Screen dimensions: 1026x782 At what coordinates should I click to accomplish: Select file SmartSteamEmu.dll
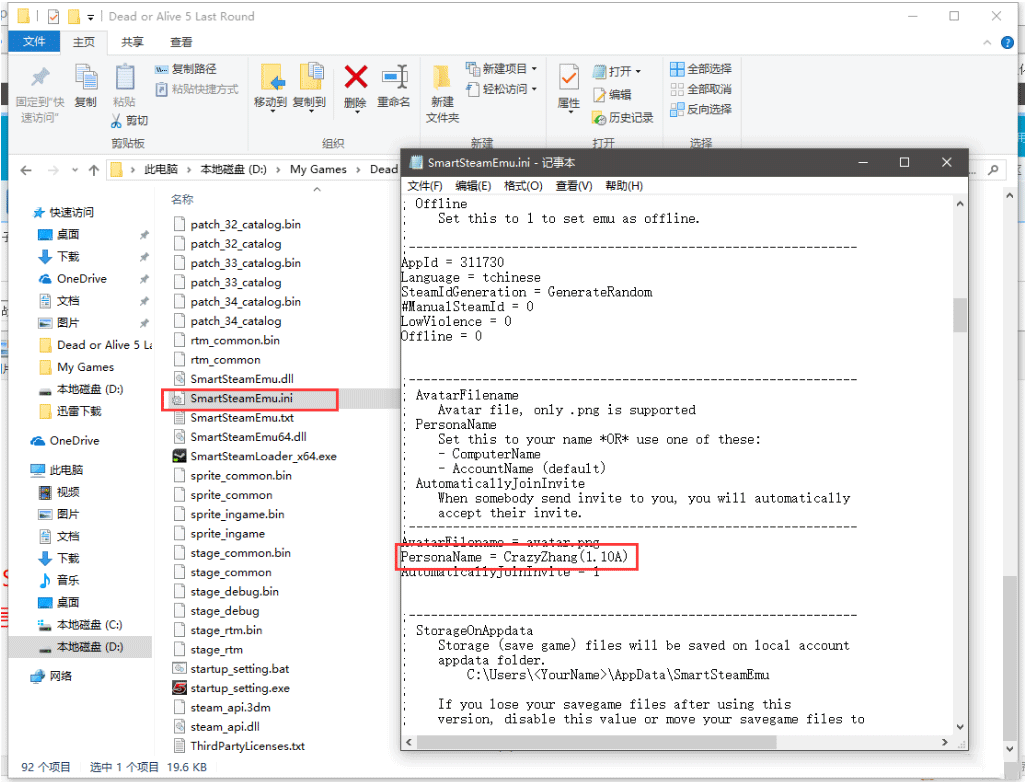[x=234, y=379]
